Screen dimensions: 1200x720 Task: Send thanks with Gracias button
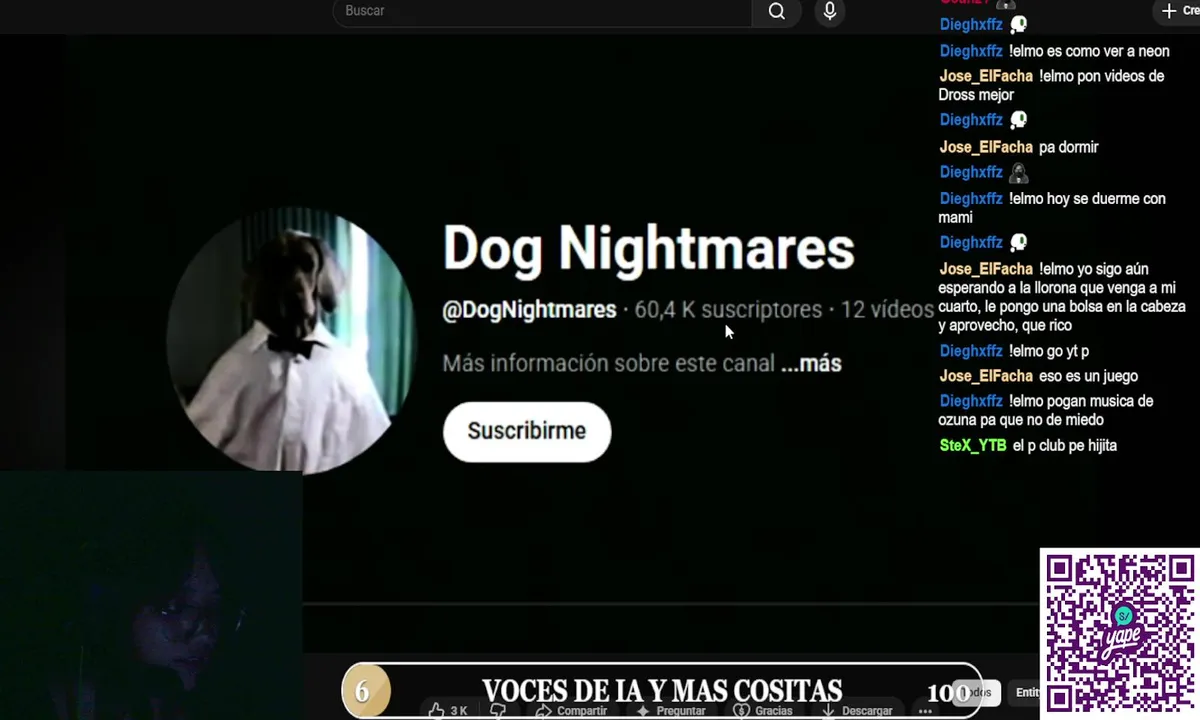(763, 710)
